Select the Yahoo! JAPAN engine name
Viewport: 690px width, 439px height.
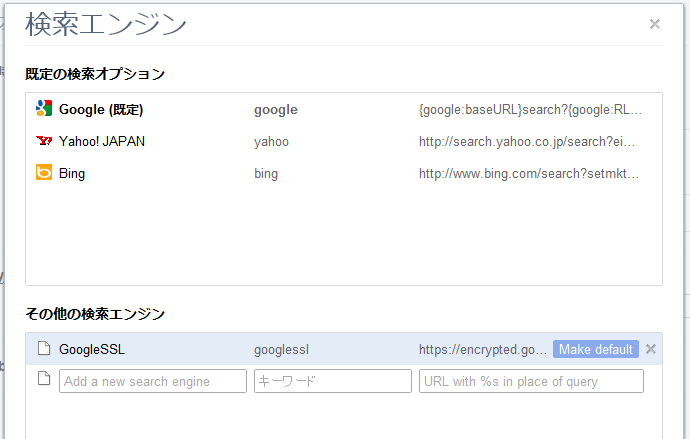click(102, 141)
